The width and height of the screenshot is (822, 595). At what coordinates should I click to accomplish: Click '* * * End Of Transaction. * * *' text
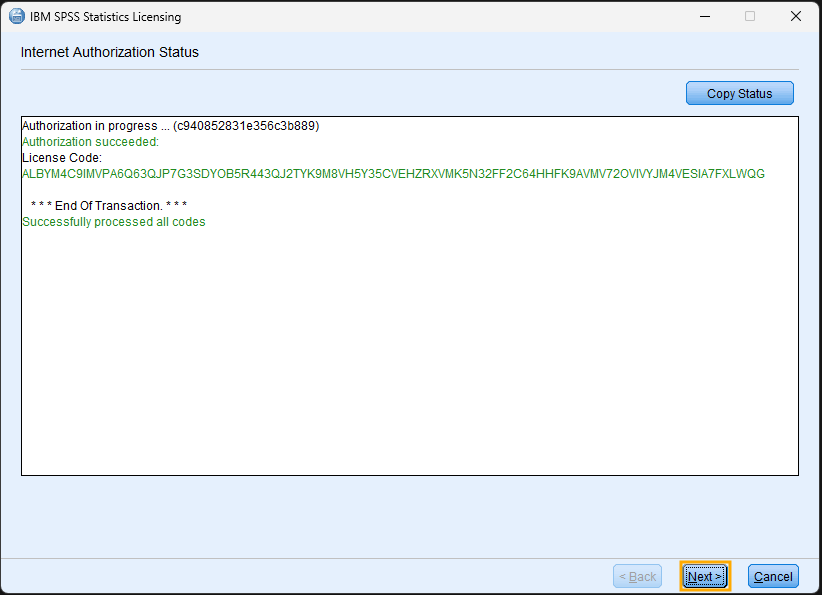109,205
